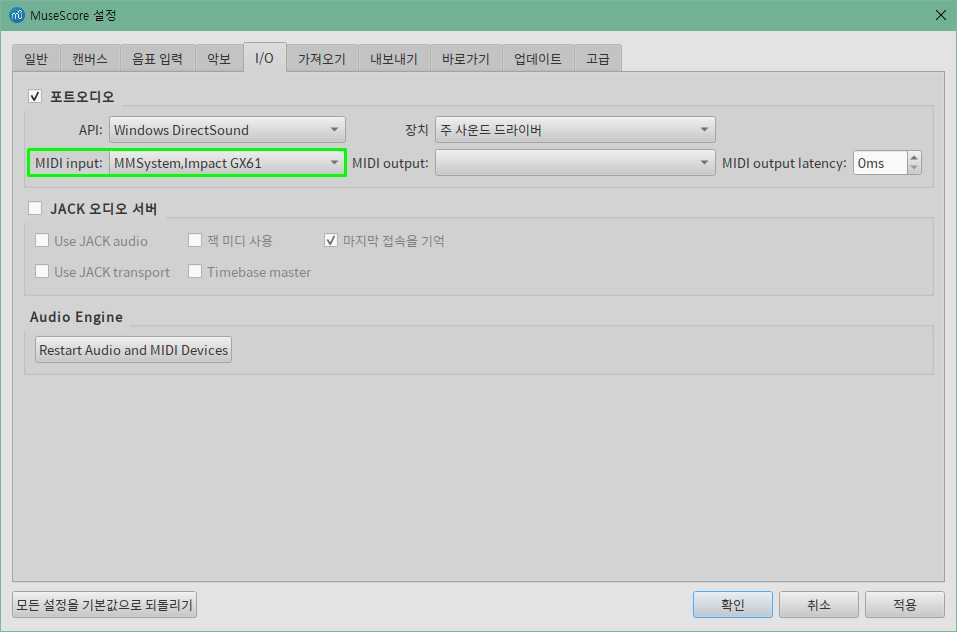
Task: Uncheck the 포트오디오 checkbox
Action: (x=35, y=96)
